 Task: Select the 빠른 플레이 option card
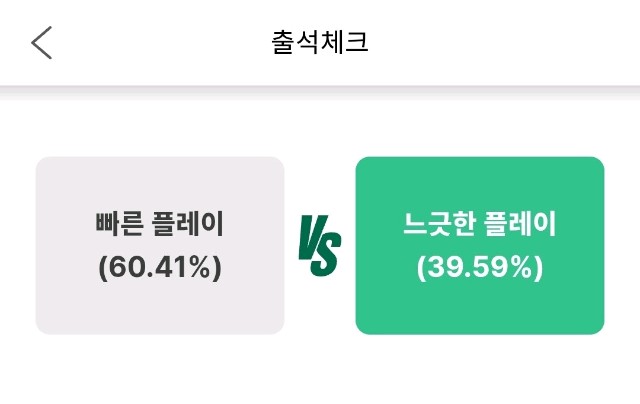pyautogui.click(x=160, y=245)
